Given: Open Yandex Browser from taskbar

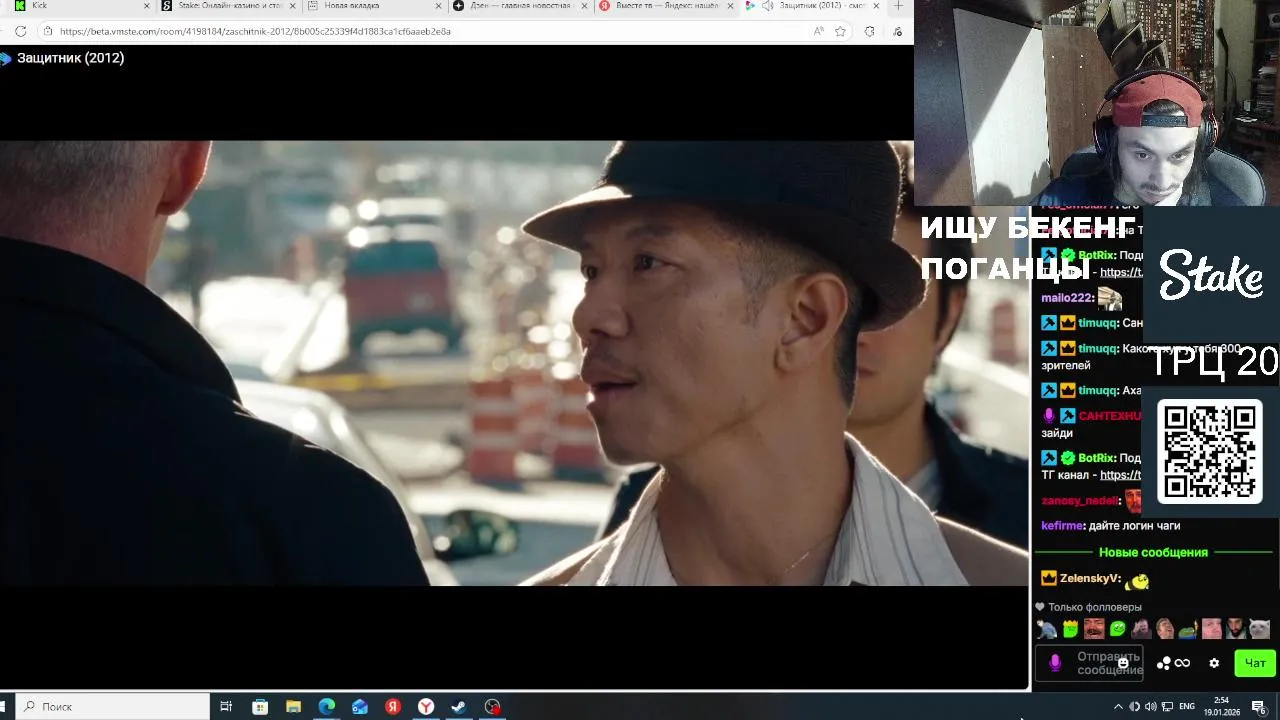Looking at the screenshot, I should tap(426, 706).
